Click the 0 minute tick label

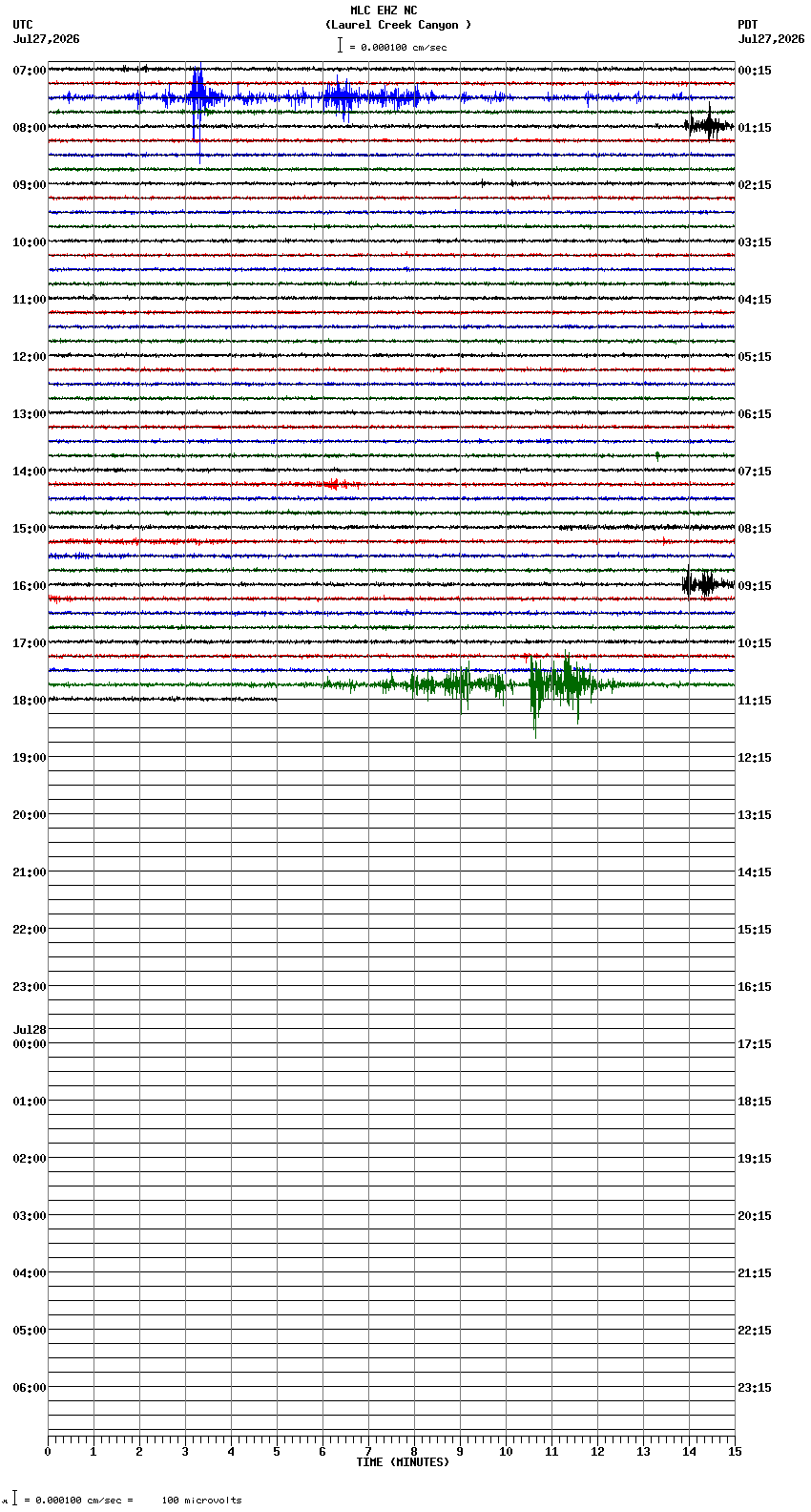tap(48, 1452)
